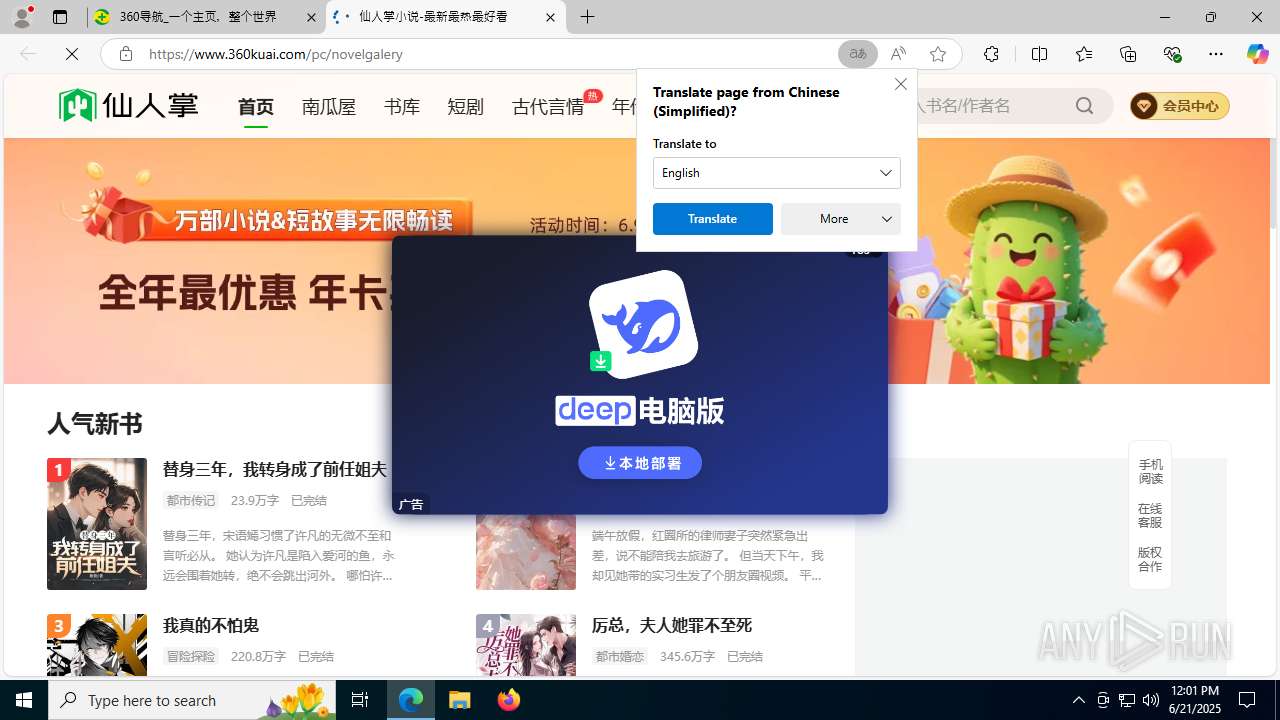Click the Edge profile icon
The height and width of the screenshot is (720, 1280).
(22, 17)
